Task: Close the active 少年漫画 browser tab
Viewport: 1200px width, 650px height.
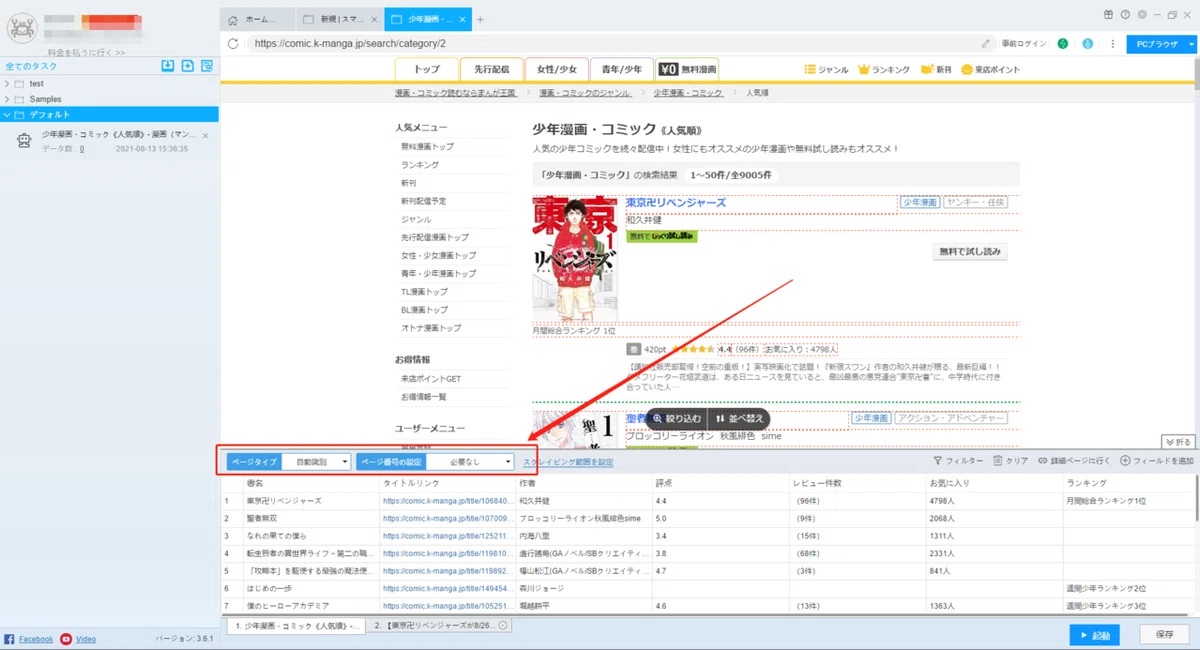Action: [462, 20]
